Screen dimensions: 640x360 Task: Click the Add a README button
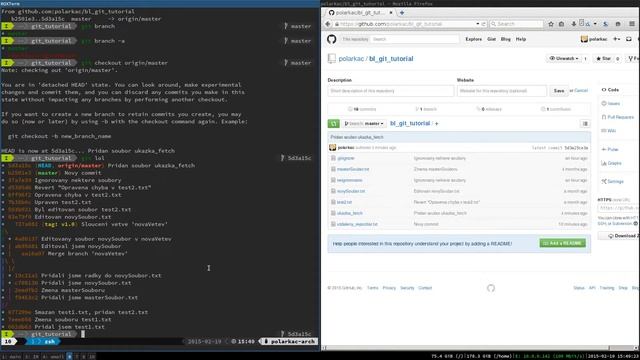[x=562, y=243]
